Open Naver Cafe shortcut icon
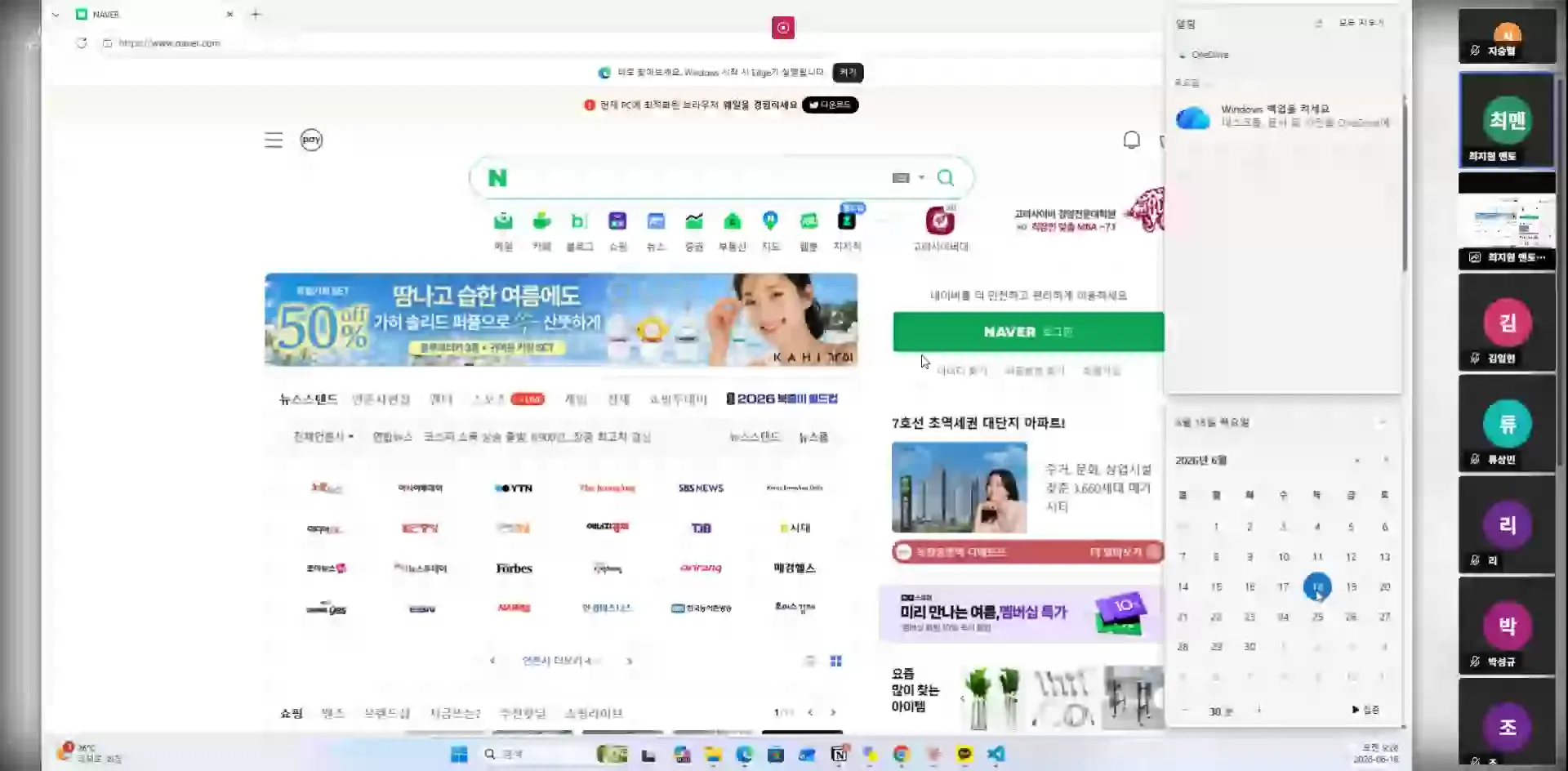 coord(541,221)
